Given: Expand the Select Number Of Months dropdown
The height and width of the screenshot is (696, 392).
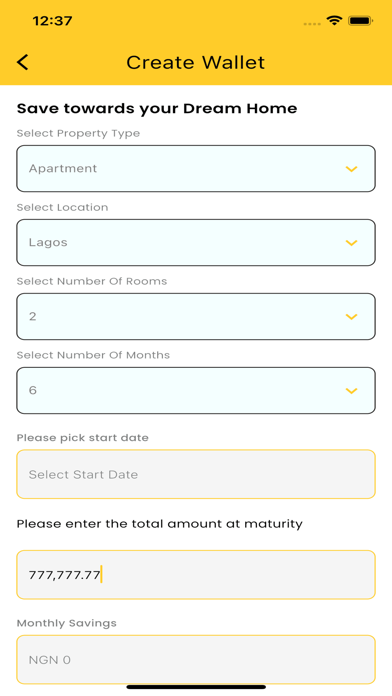Looking at the screenshot, I should pyautogui.click(x=196, y=391).
